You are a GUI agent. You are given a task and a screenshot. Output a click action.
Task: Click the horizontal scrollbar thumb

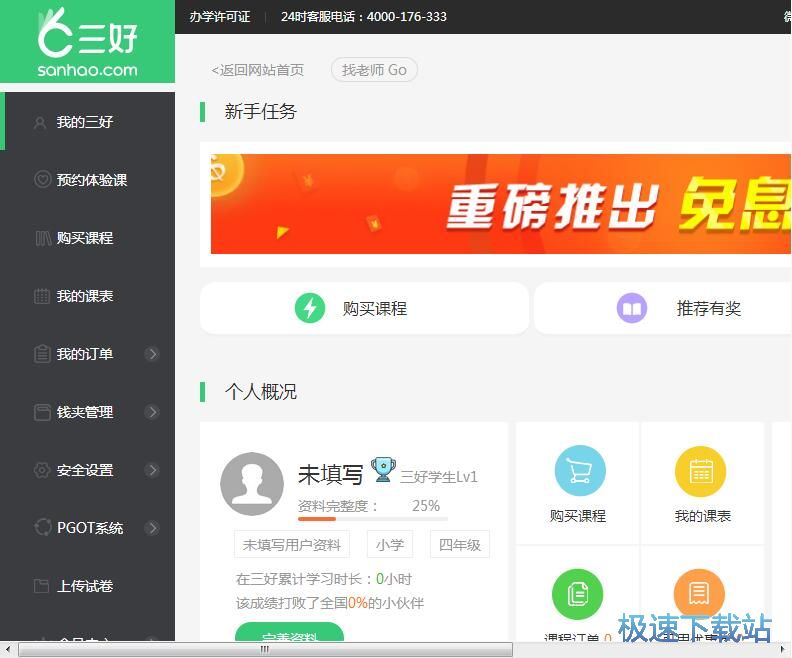265,649
